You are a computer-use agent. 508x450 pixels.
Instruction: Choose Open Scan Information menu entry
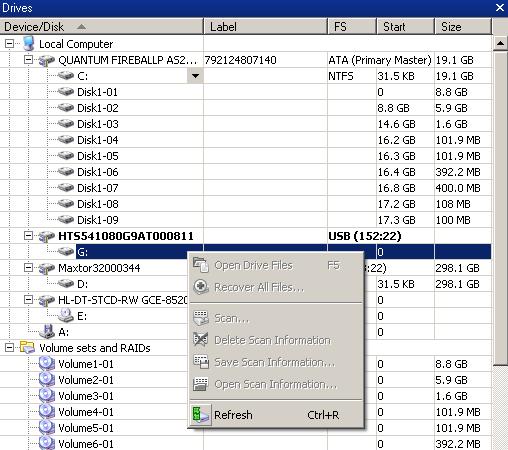(276, 384)
